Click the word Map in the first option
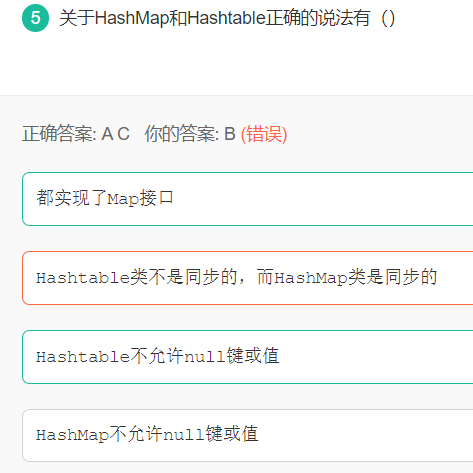The width and height of the screenshot is (473, 473). [x=123, y=199]
